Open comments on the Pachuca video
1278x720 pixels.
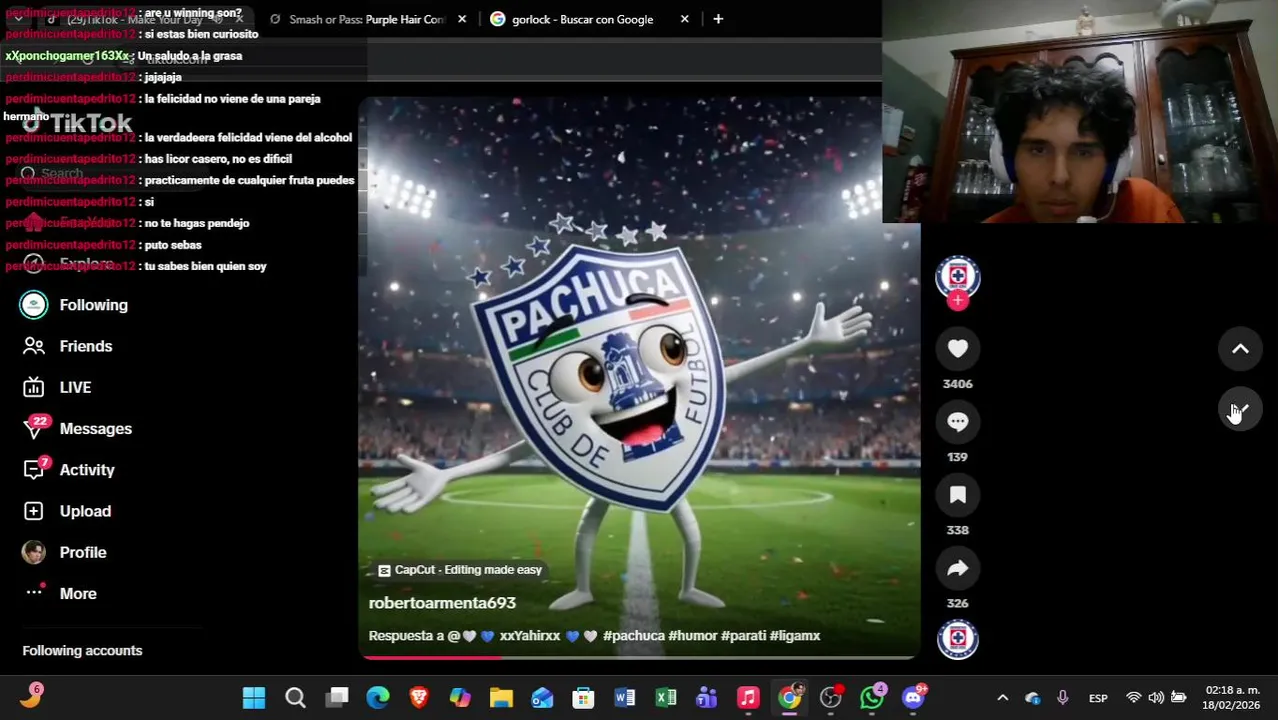pos(957,421)
